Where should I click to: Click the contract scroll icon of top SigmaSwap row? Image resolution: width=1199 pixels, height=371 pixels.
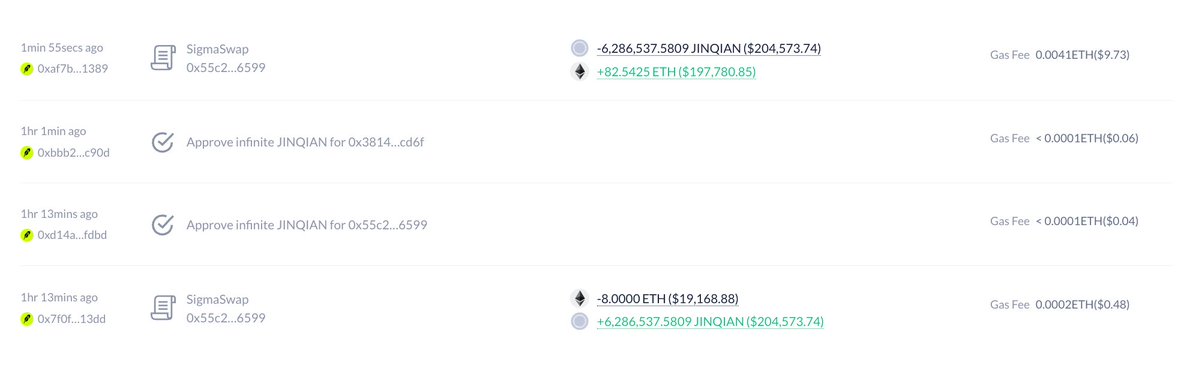(163, 58)
